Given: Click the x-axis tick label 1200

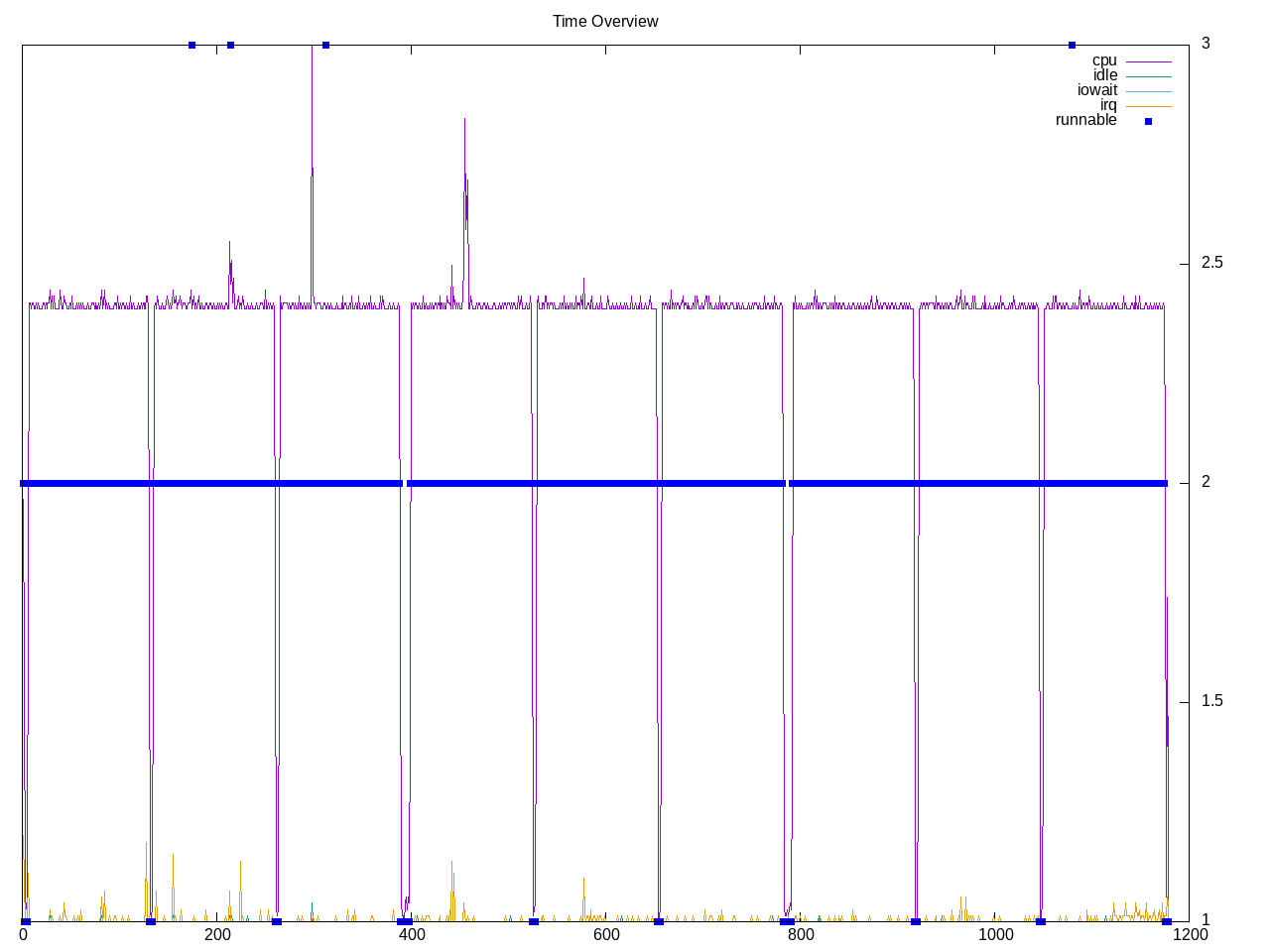Looking at the screenshot, I should point(1189,935).
